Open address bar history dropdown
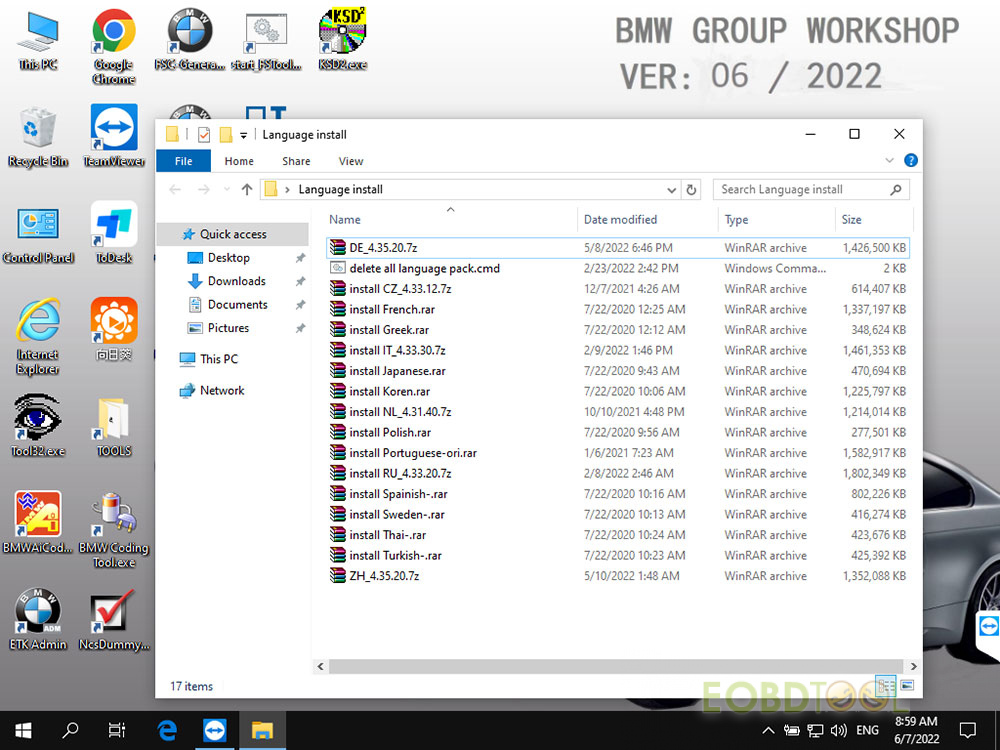The image size is (1000, 750). (x=671, y=189)
